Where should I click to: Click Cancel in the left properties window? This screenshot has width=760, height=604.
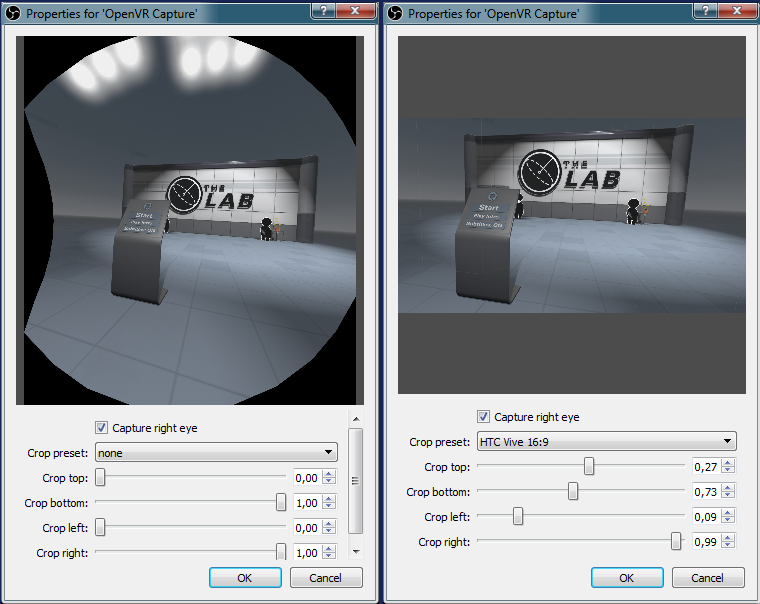[x=326, y=577]
